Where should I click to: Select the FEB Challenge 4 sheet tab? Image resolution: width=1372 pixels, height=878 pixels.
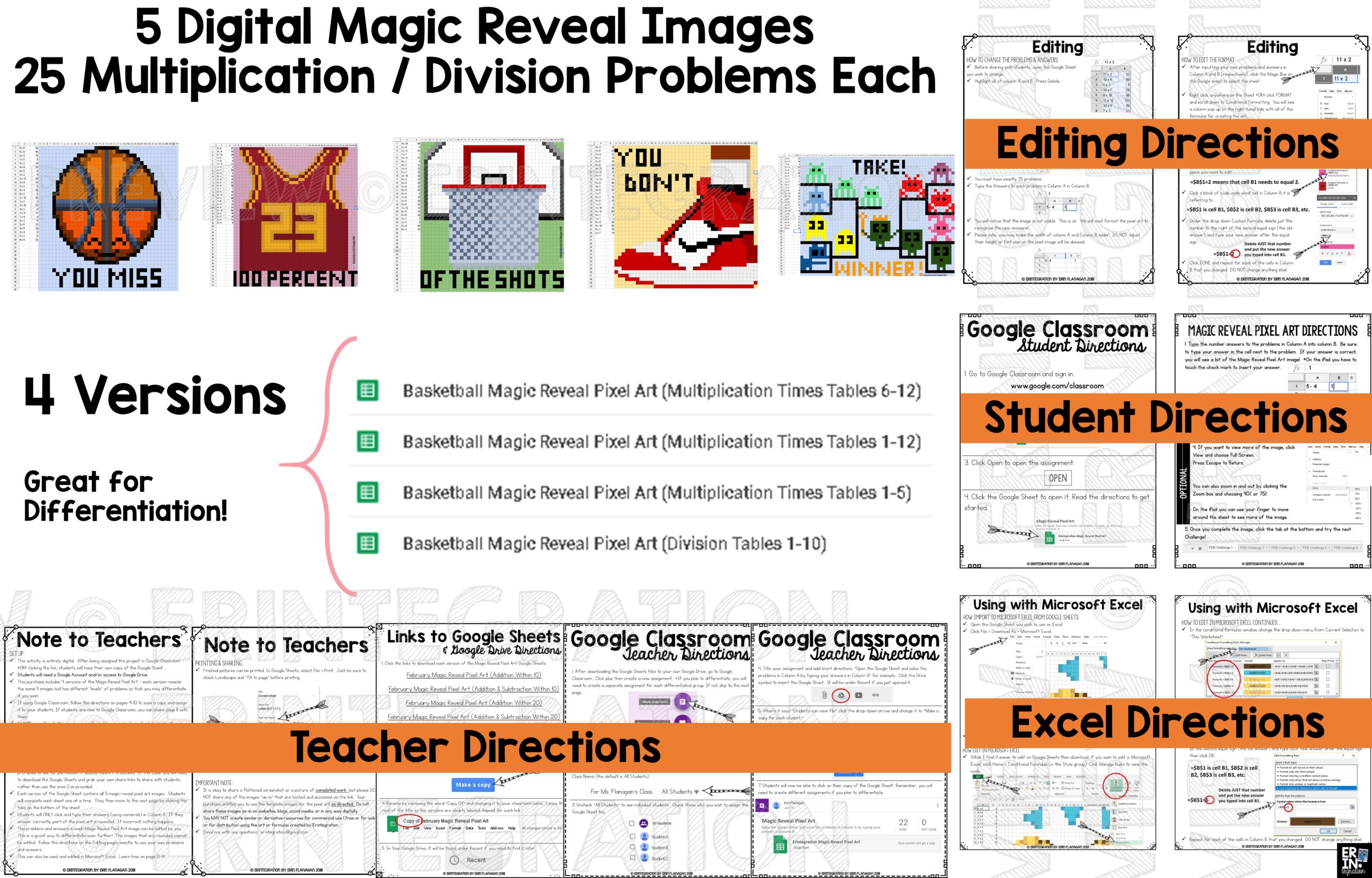[x=1316, y=548]
